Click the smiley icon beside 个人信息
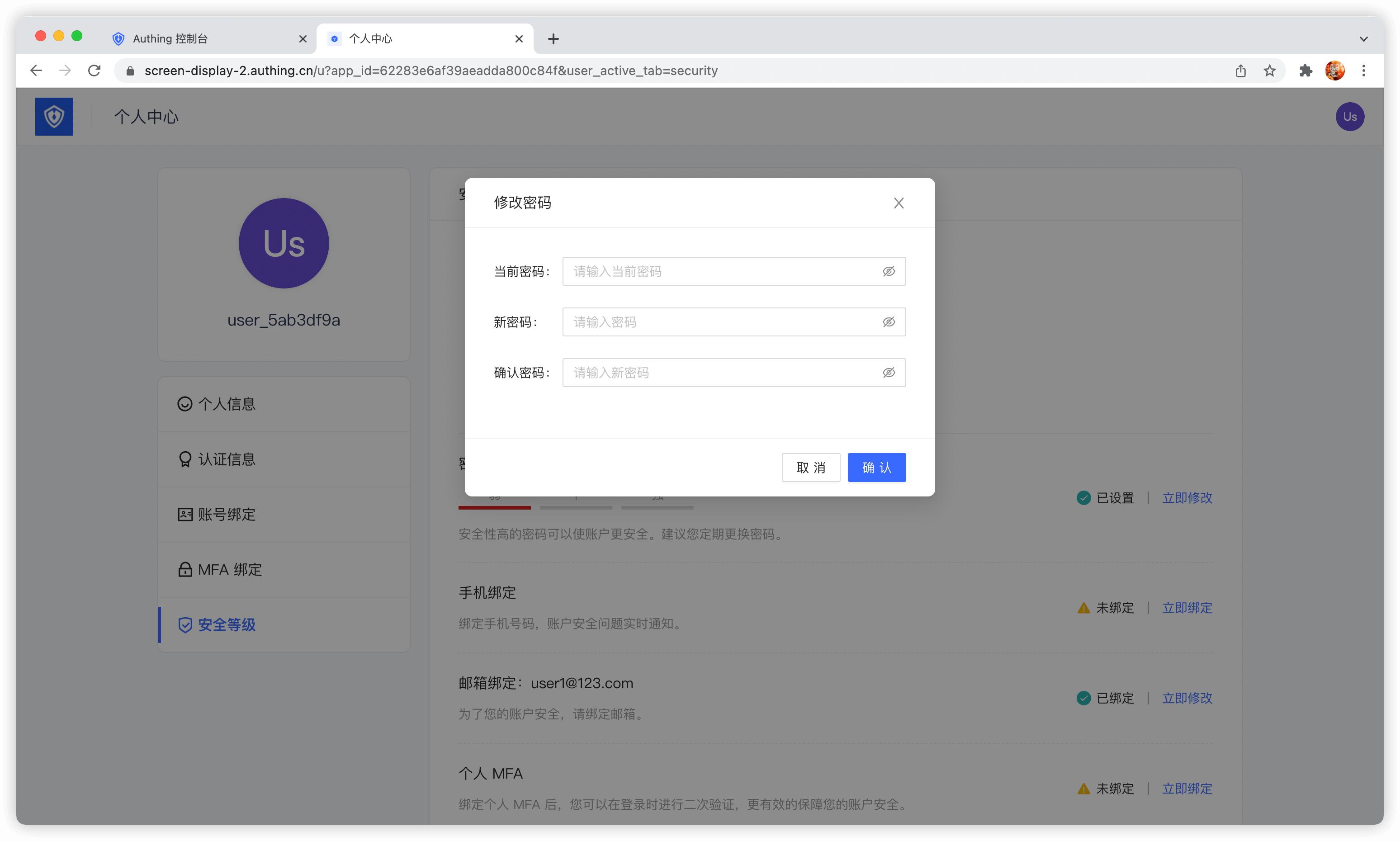 (x=185, y=404)
